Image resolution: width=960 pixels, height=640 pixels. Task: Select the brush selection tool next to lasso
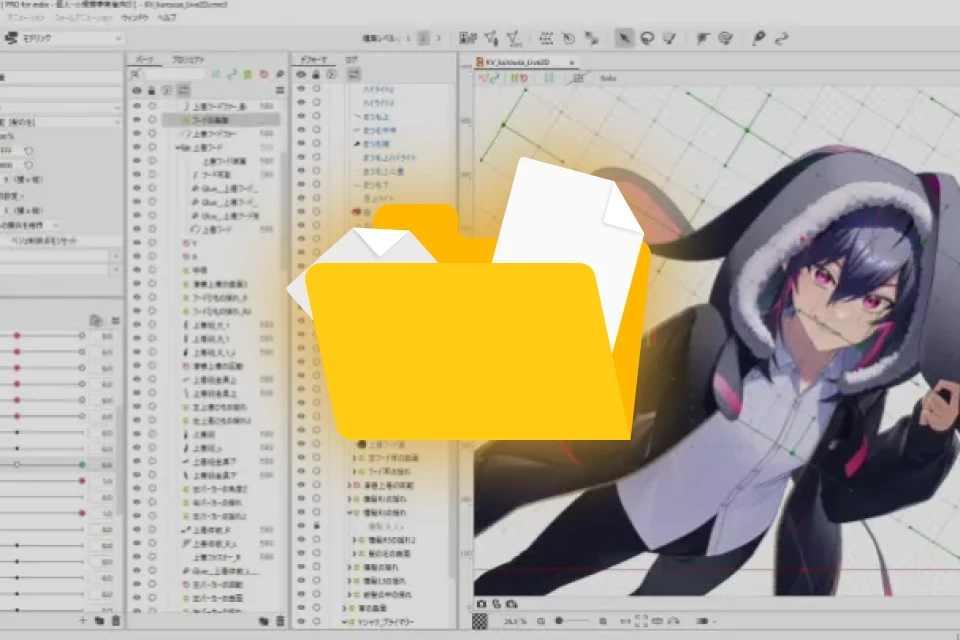coord(669,39)
